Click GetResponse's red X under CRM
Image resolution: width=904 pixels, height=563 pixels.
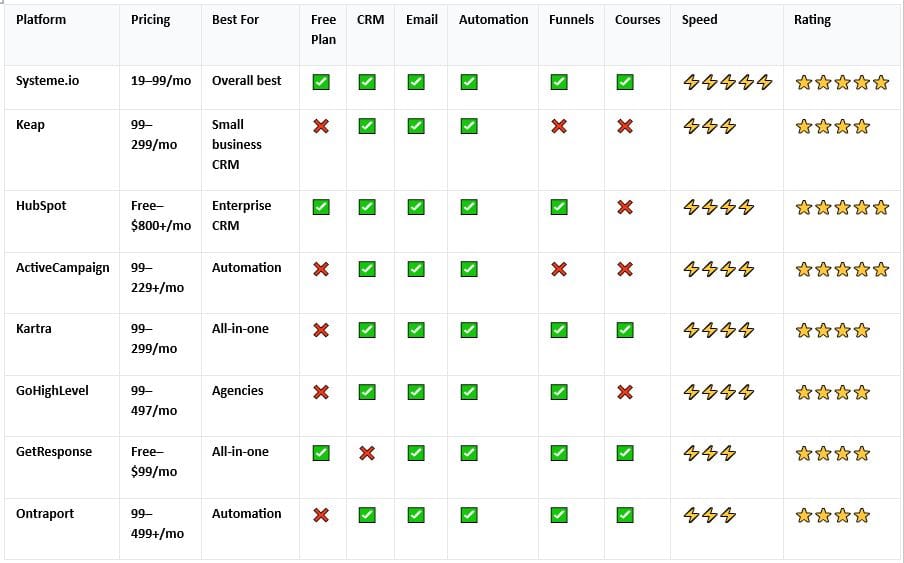367,454
